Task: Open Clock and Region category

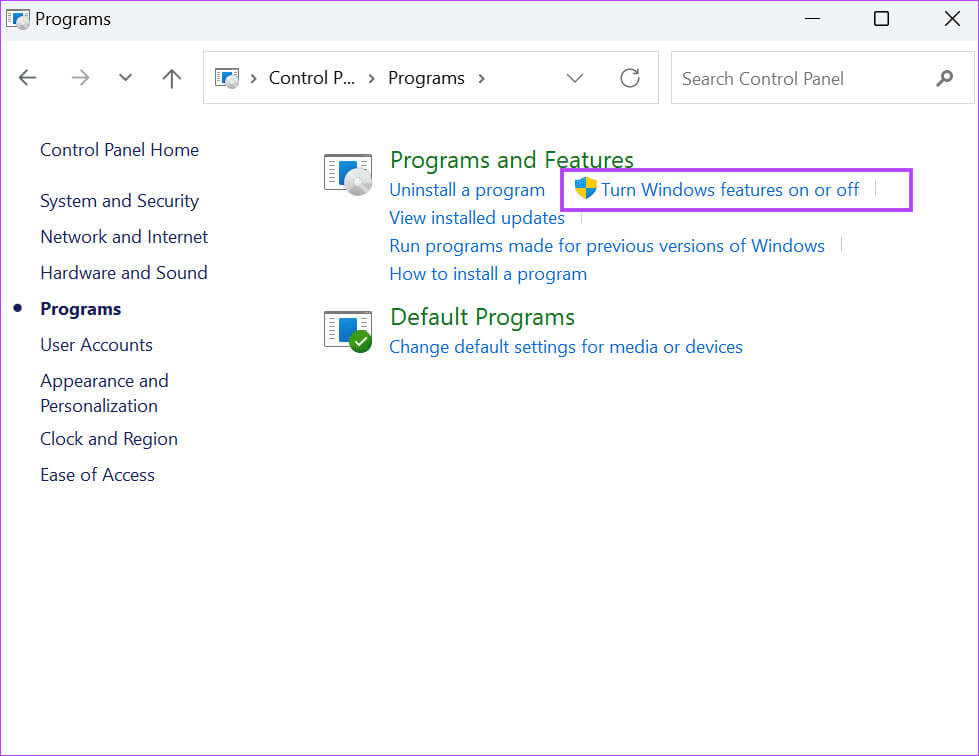Action: point(109,439)
